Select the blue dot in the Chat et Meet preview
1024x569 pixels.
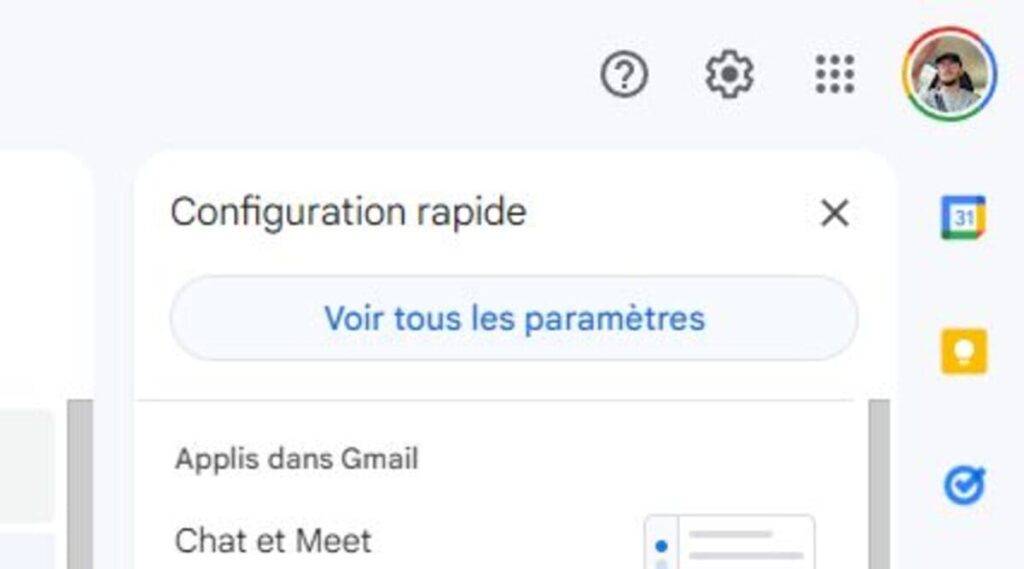click(x=660, y=546)
